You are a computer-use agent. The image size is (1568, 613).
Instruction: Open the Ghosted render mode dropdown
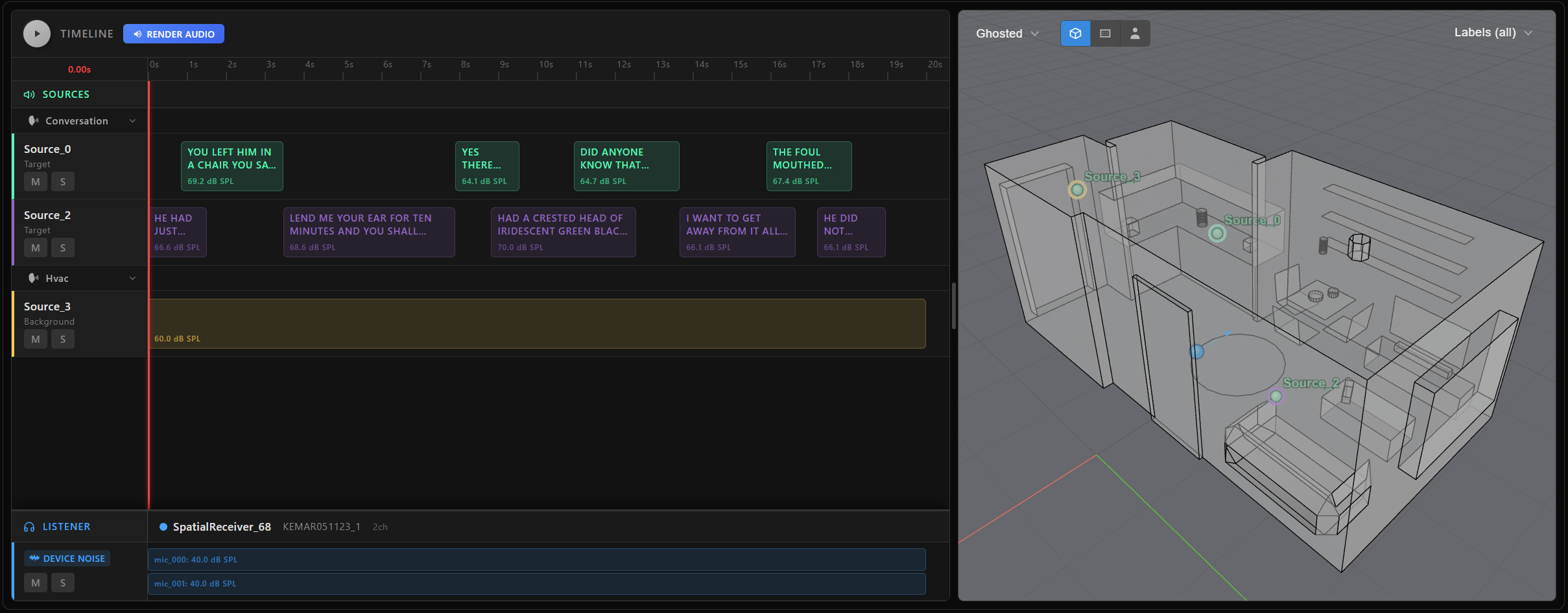(x=1007, y=33)
